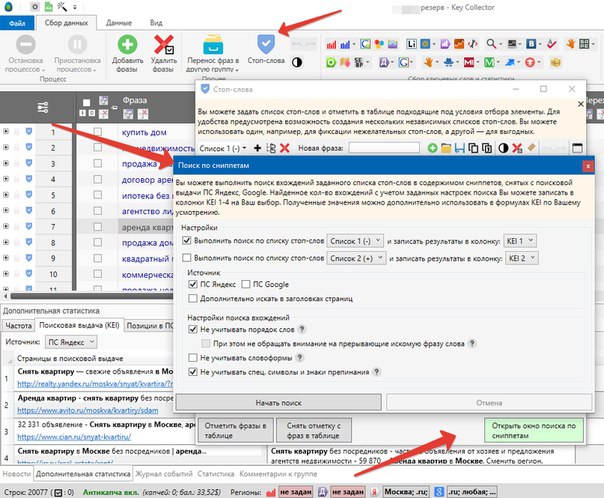Toggle 'ПС Яндекс' source checkbox
Image resolution: width=604 pixels, height=498 pixels.
coord(193,284)
